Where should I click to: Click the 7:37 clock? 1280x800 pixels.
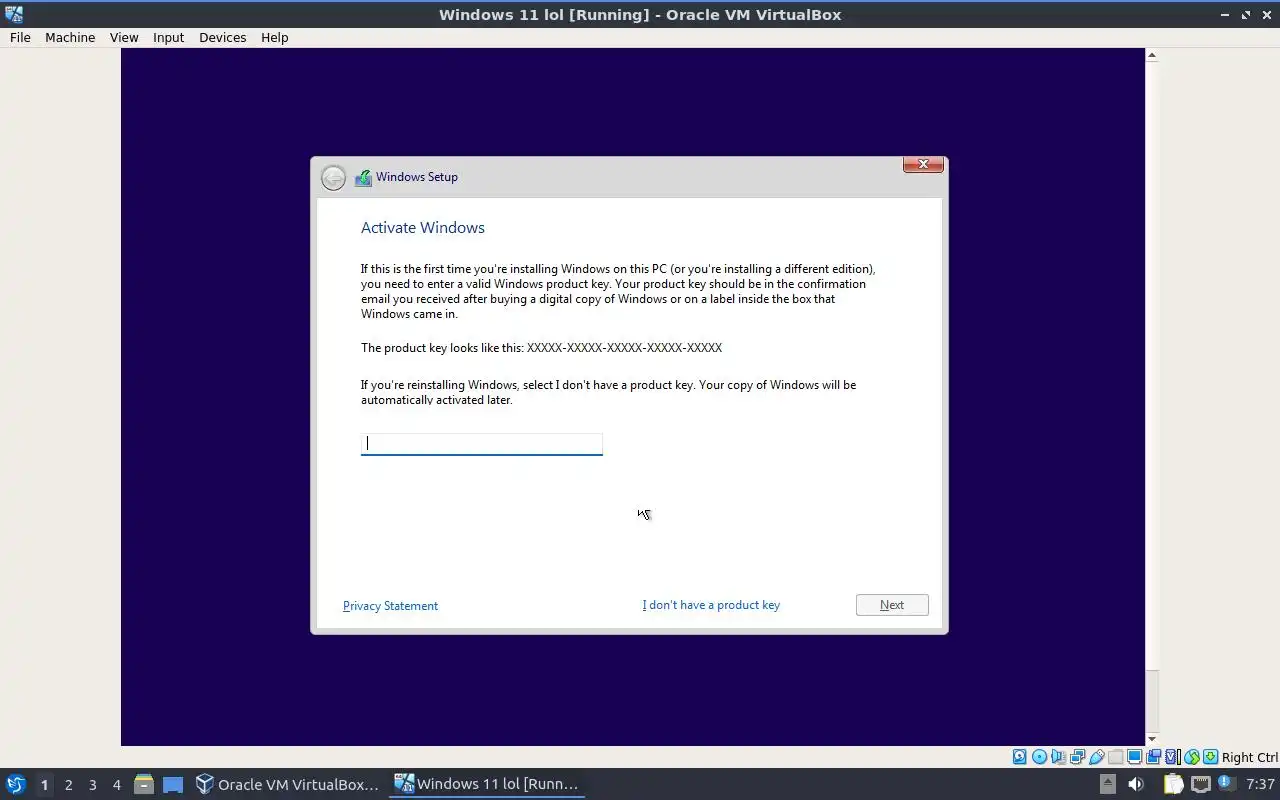tap(1260, 784)
